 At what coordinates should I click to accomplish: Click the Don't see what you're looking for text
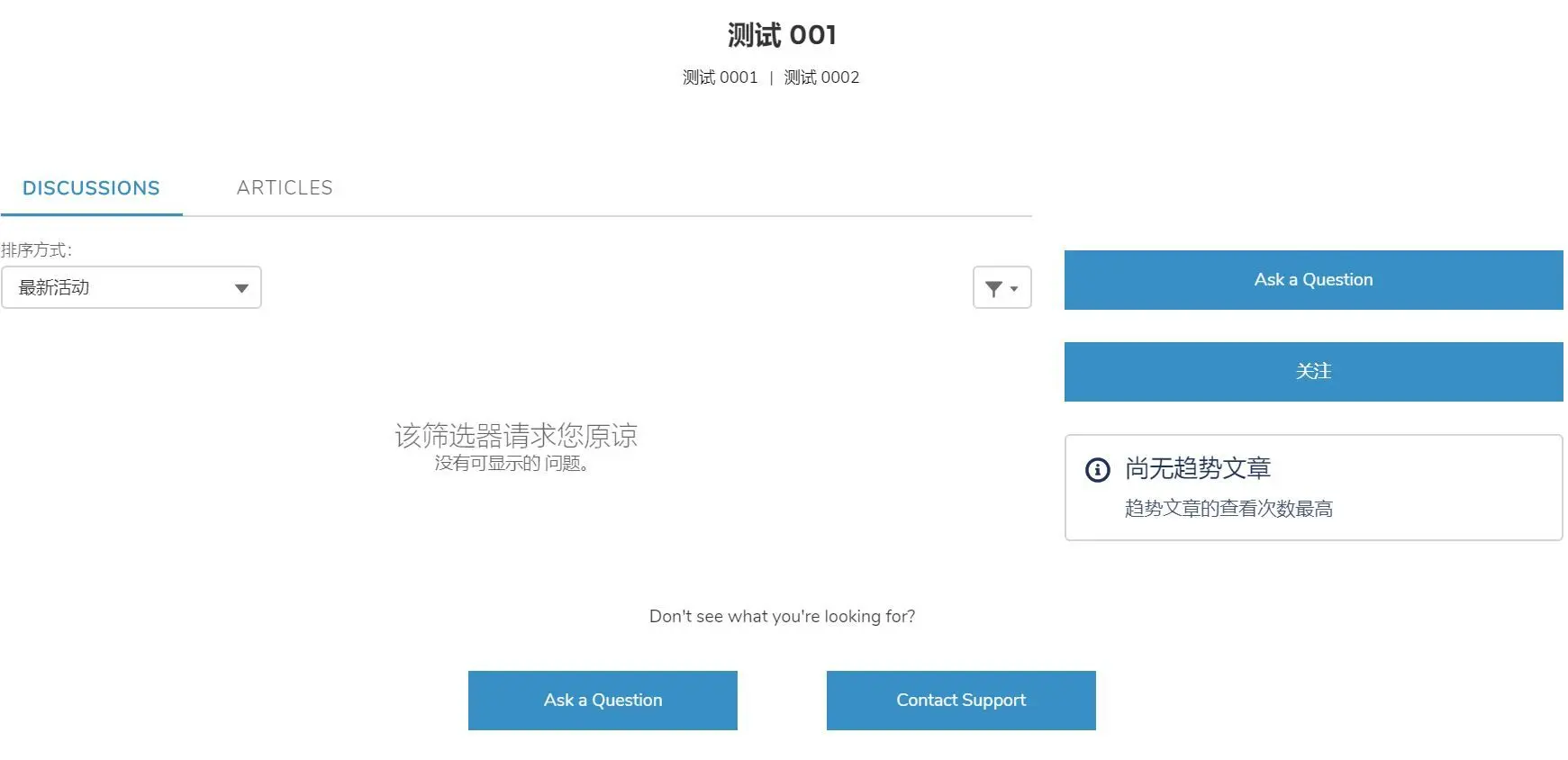coord(782,616)
